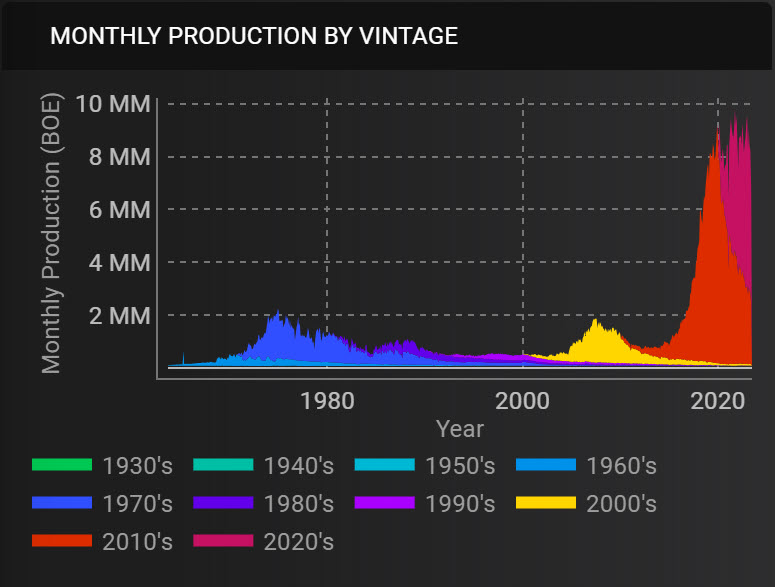The height and width of the screenshot is (587, 775).
Task: Click the 1960's blue legend swatch
Action: 546,465
